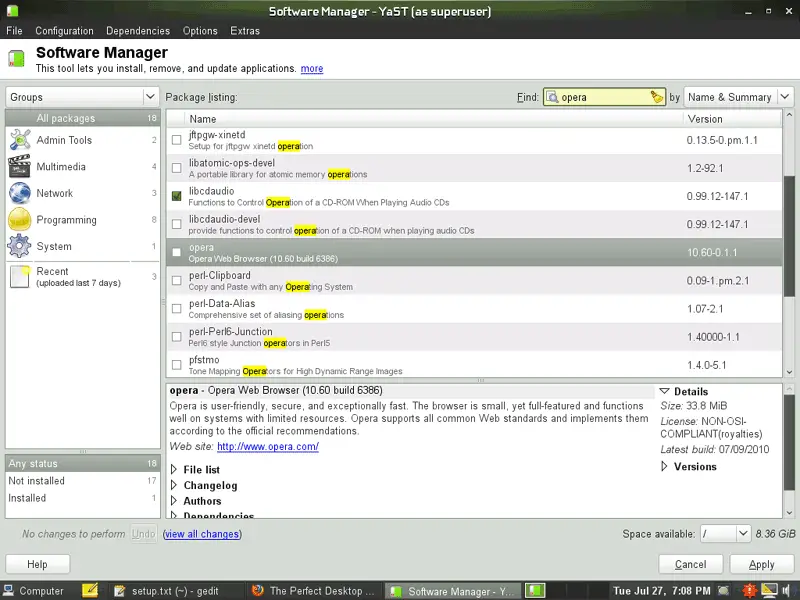Open the Extras menu
Screen dimensions: 800x600
(245, 31)
